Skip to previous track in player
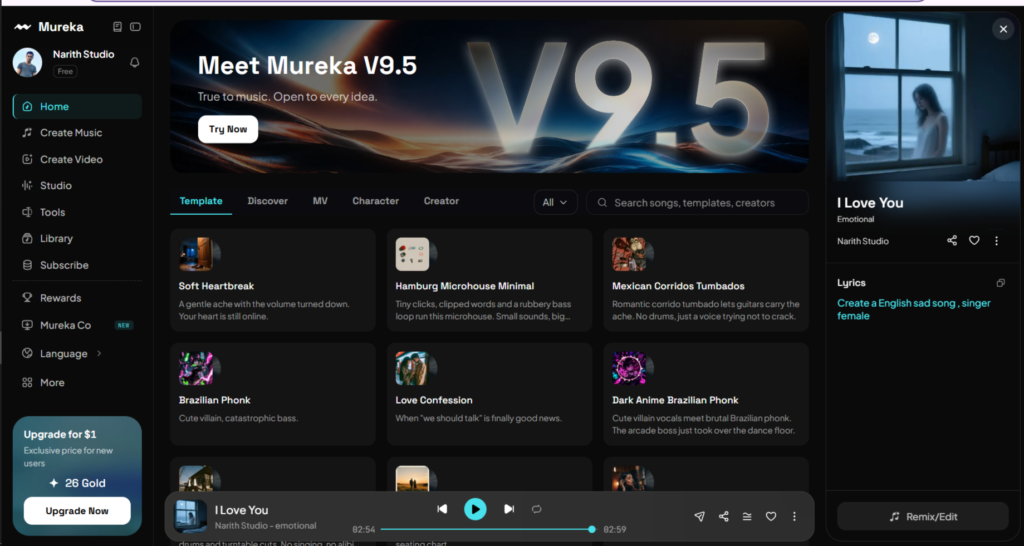The height and width of the screenshot is (546, 1024). pos(442,509)
